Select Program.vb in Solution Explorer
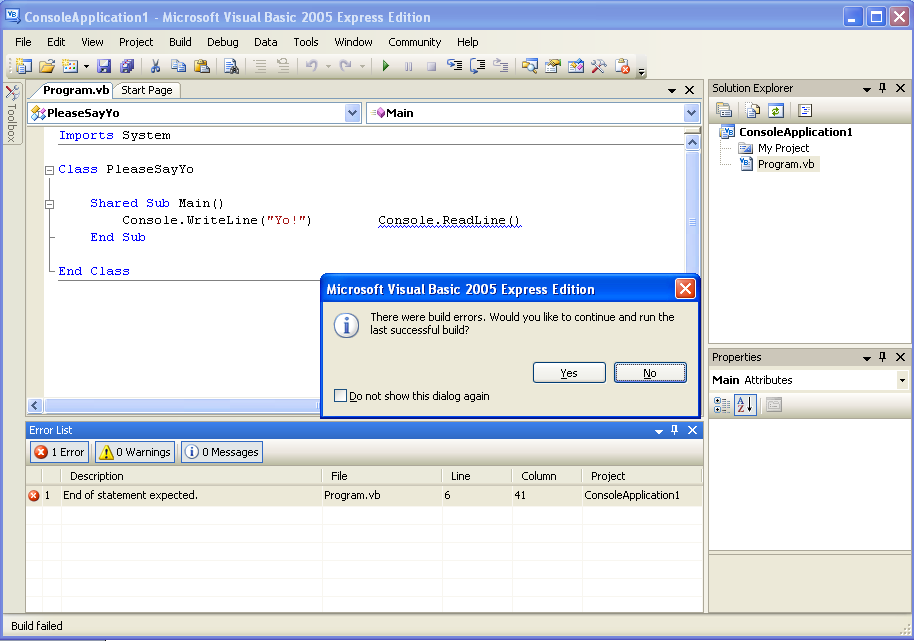The height and width of the screenshot is (641, 914). pyautogui.click(x=786, y=164)
